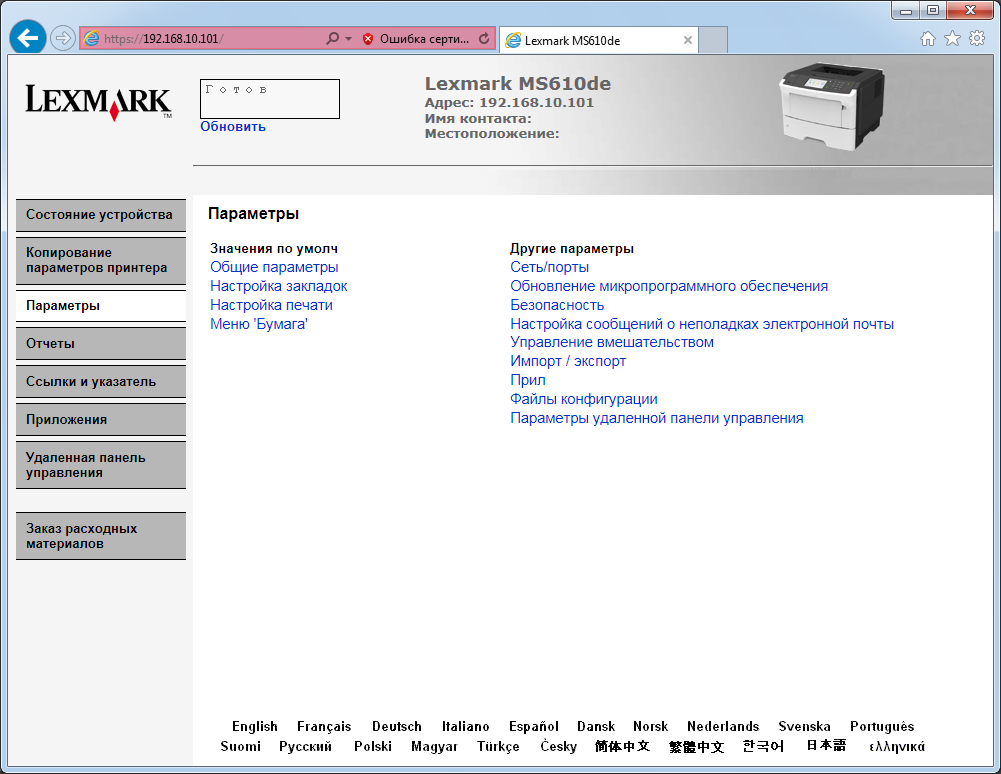This screenshot has height=774, width=1001.
Task: Open the Импорт / экспорт link
Action: tap(568, 361)
